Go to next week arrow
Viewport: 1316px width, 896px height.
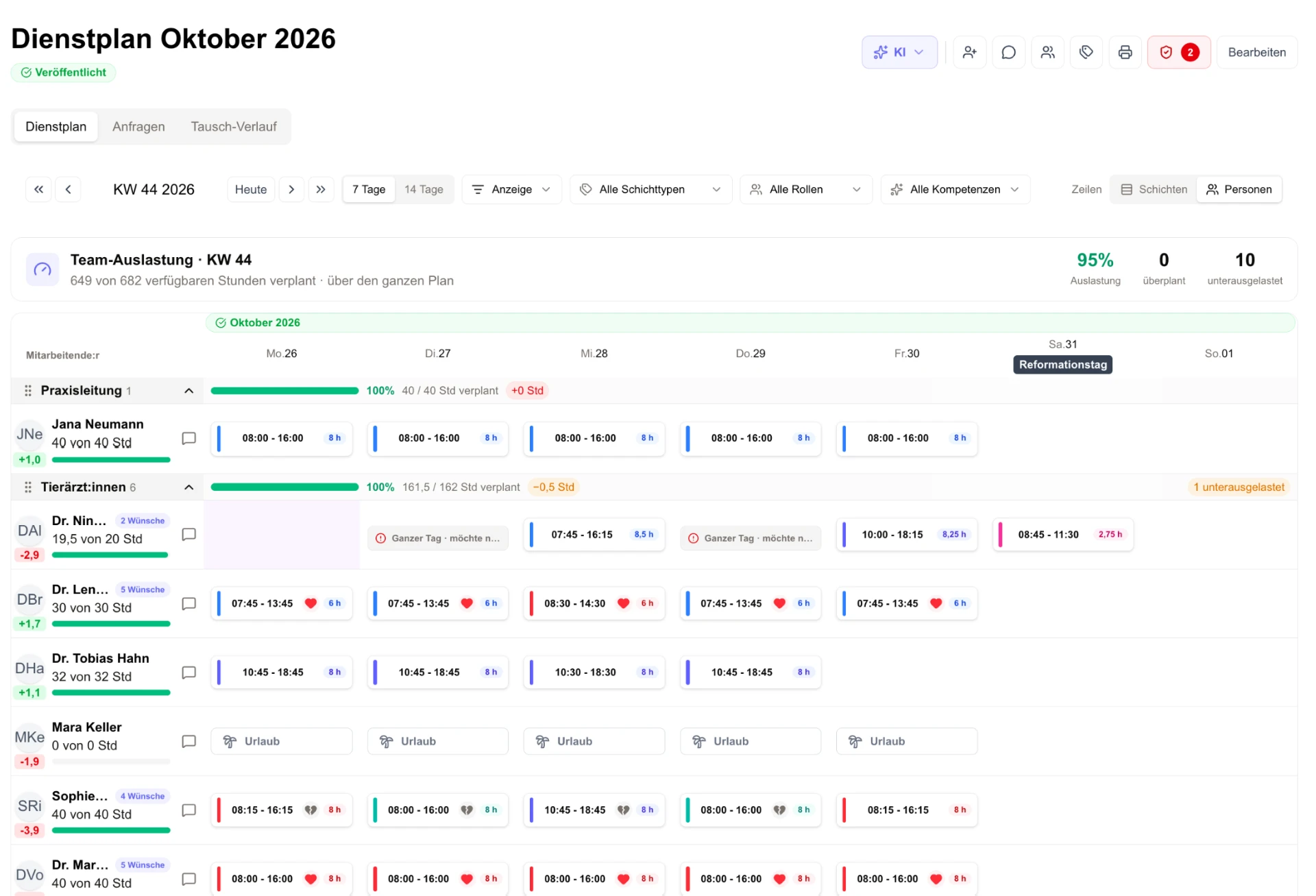click(291, 189)
